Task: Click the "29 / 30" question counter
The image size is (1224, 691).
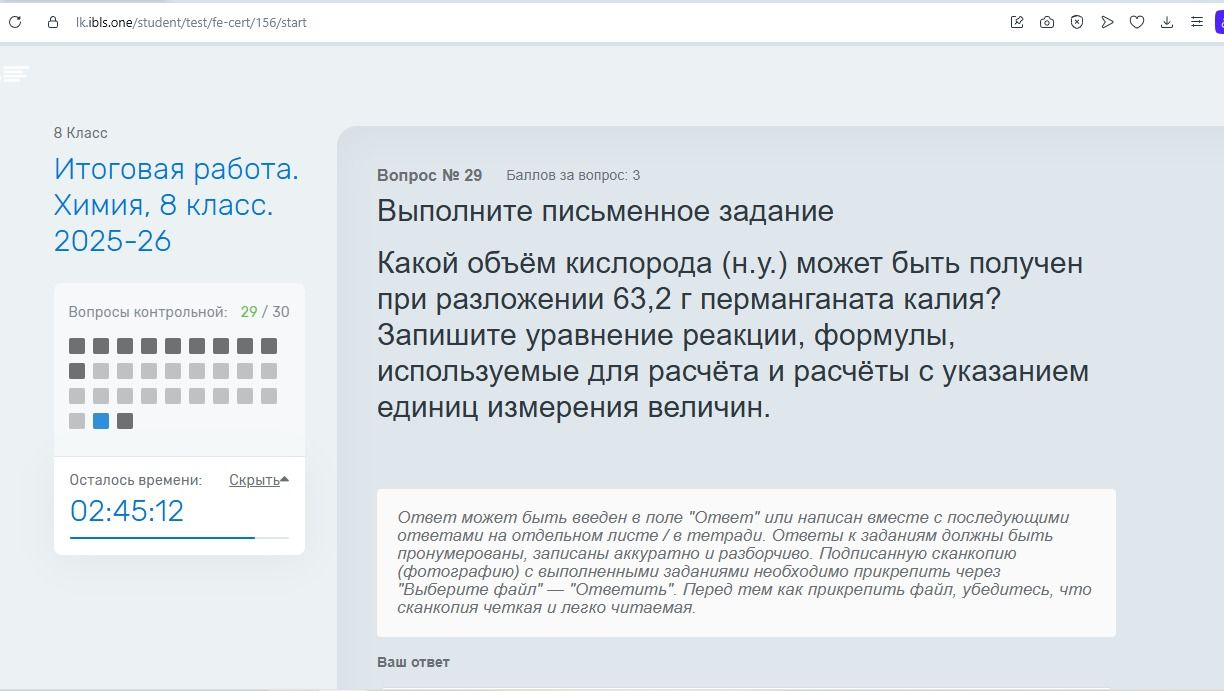Action: coord(265,312)
